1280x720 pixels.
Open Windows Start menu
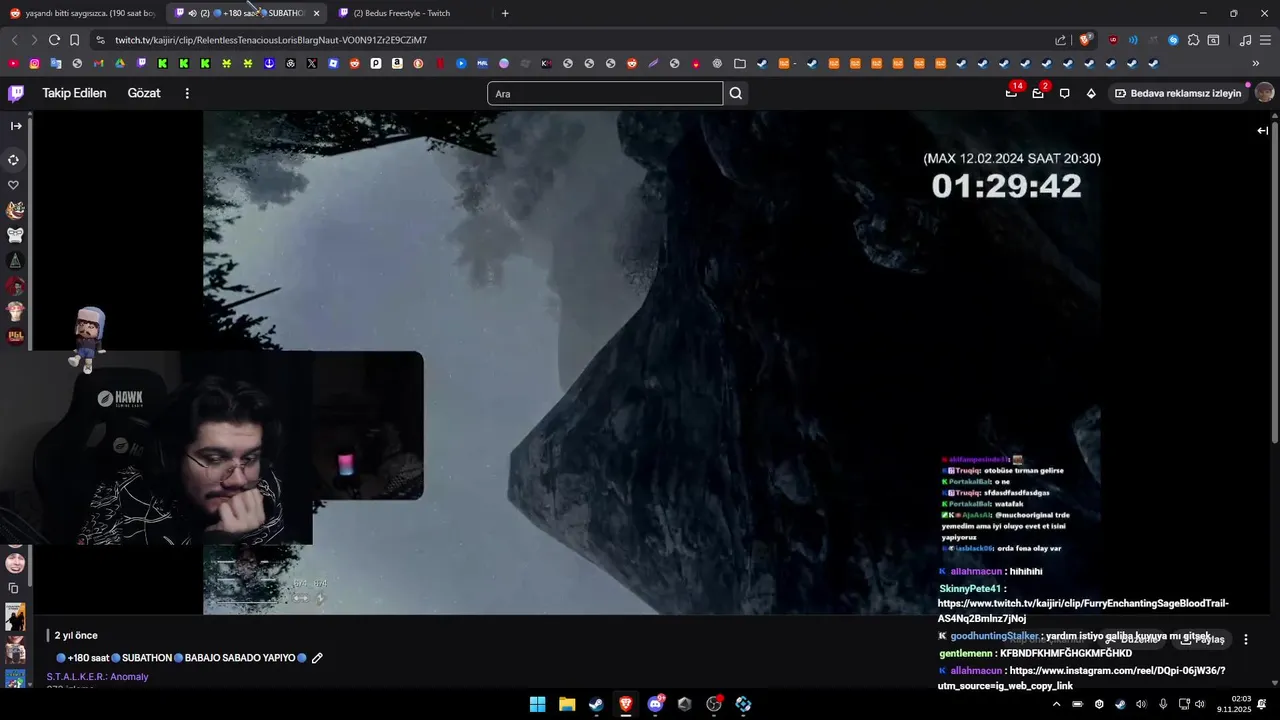(x=537, y=704)
